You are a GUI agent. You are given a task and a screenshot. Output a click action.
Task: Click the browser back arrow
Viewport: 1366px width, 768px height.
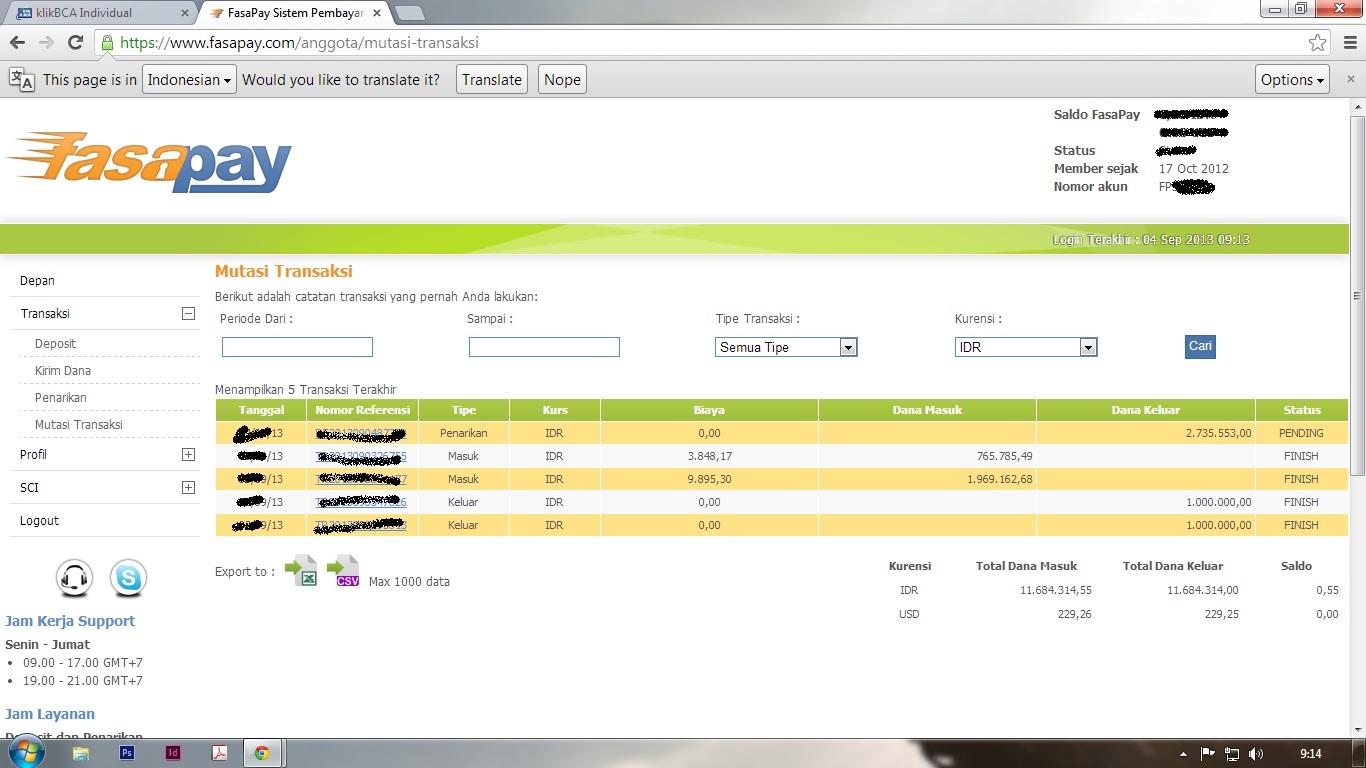pos(17,43)
